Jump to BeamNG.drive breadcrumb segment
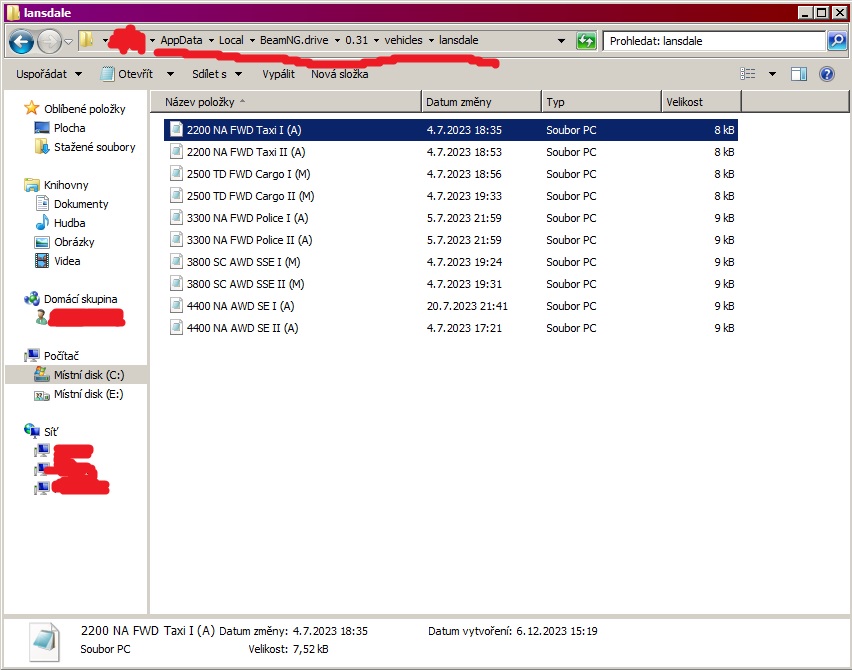The width and height of the screenshot is (852, 670). click(x=294, y=40)
